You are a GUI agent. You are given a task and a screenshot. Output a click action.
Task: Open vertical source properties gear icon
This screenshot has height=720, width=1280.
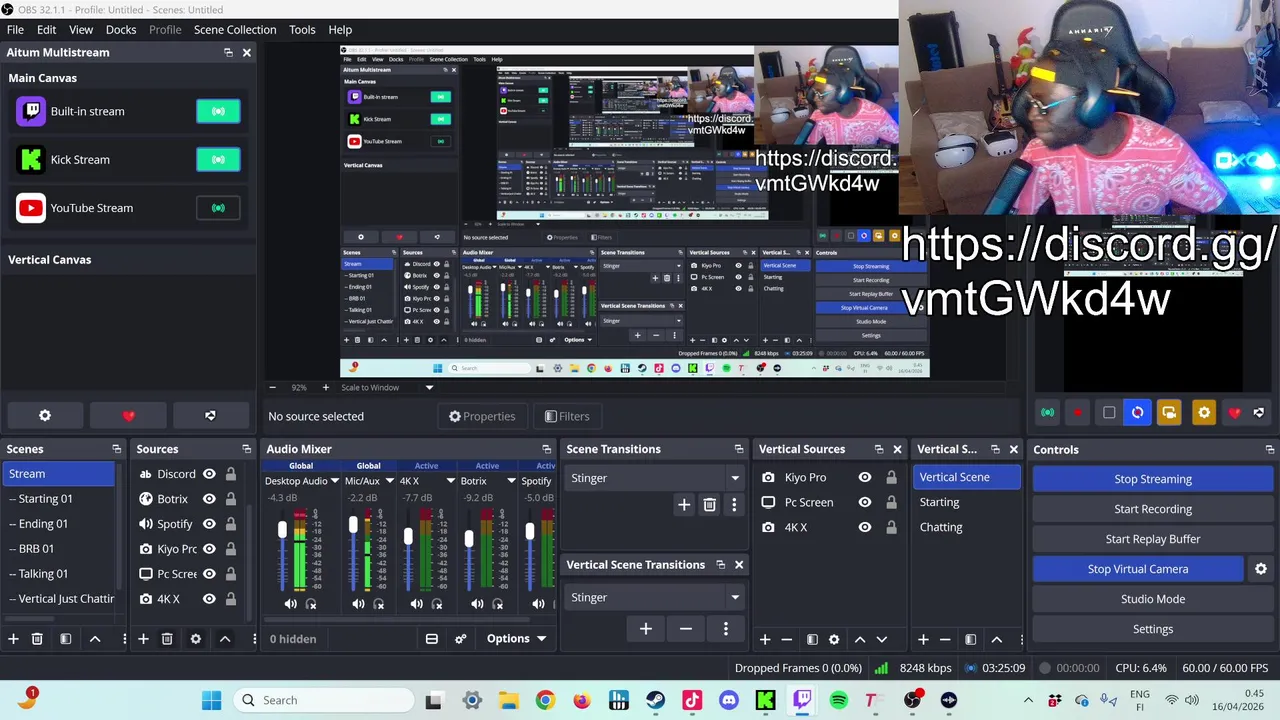click(x=834, y=639)
